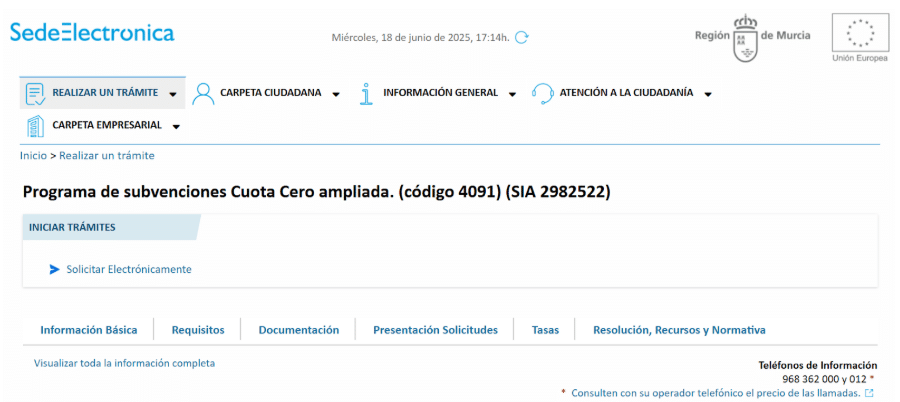900x402 pixels.
Task: Click the phone numbers 968 362 000 y 012
Action: coord(825,379)
